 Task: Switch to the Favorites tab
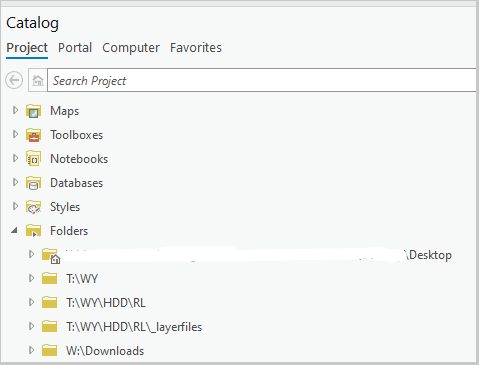196,48
